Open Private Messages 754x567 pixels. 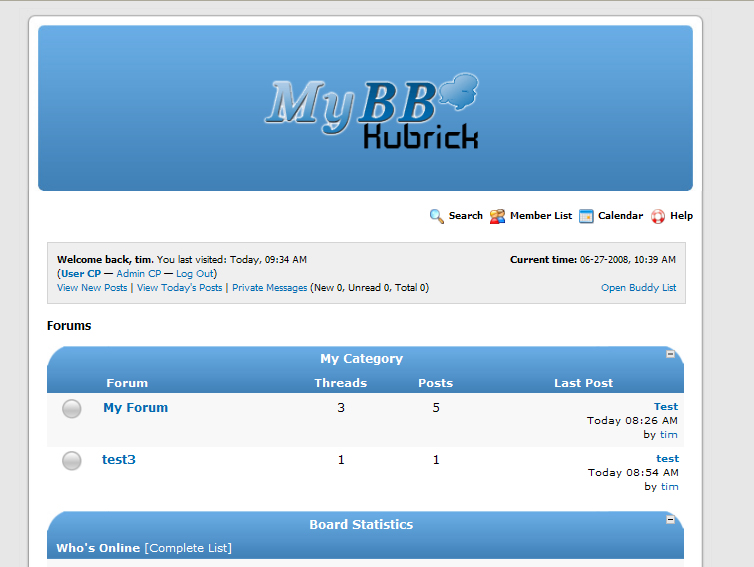tap(269, 288)
